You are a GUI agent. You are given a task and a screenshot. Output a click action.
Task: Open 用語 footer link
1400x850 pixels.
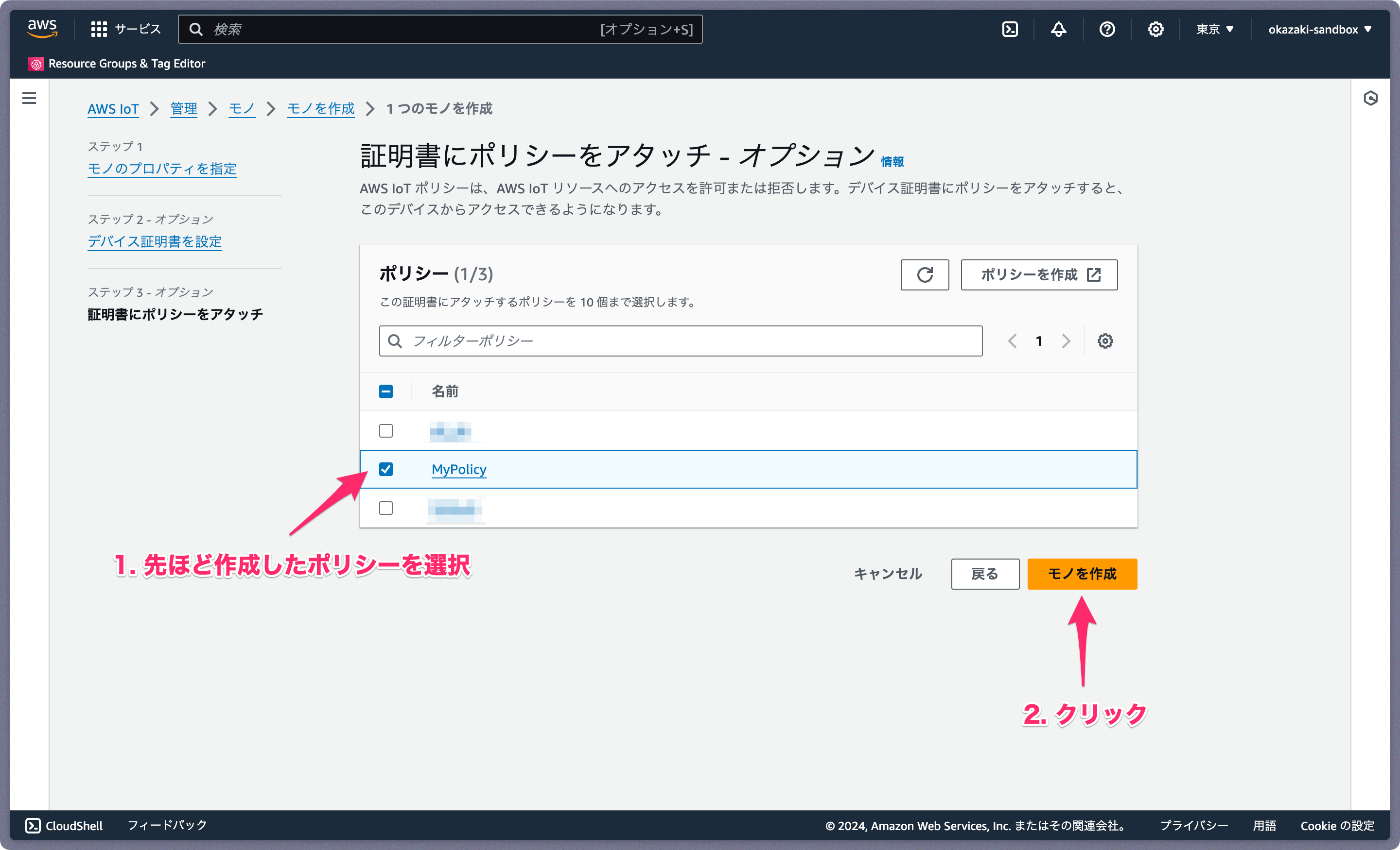(1265, 826)
